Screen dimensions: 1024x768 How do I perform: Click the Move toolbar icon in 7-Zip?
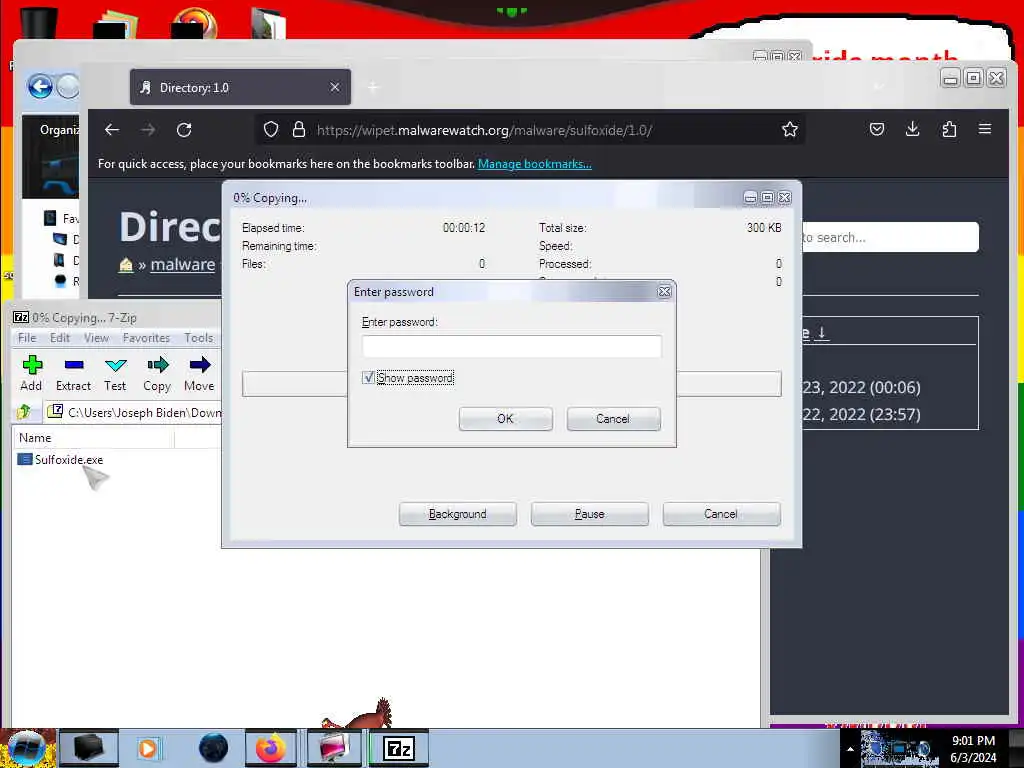point(199,373)
